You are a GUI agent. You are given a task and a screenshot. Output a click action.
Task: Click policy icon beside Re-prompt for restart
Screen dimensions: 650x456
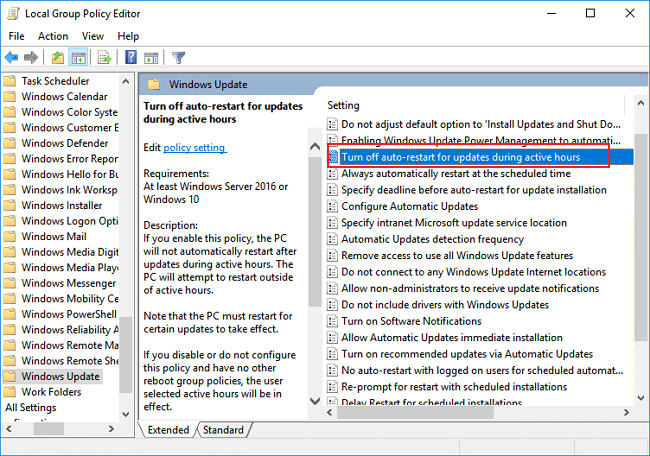point(332,387)
